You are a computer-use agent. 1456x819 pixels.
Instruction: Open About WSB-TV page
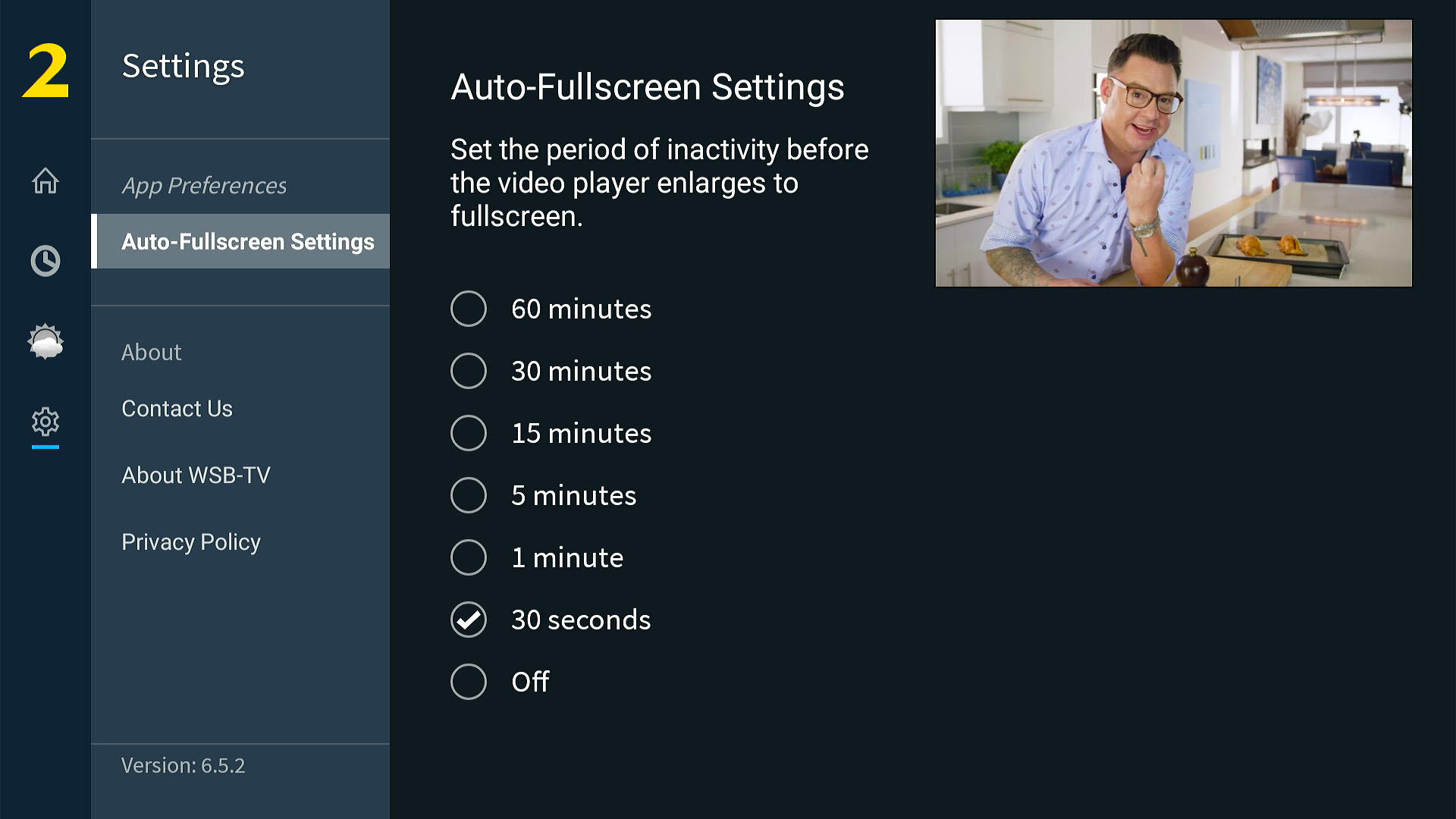[x=196, y=475]
